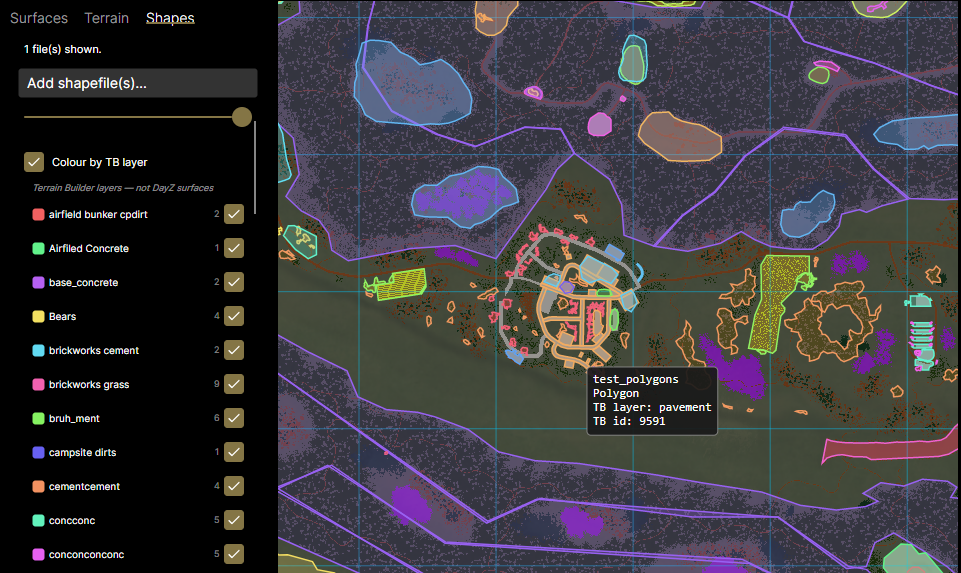Toggle conconconconc layer checkbox
961x573 pixels.
[x=234, y=554]
